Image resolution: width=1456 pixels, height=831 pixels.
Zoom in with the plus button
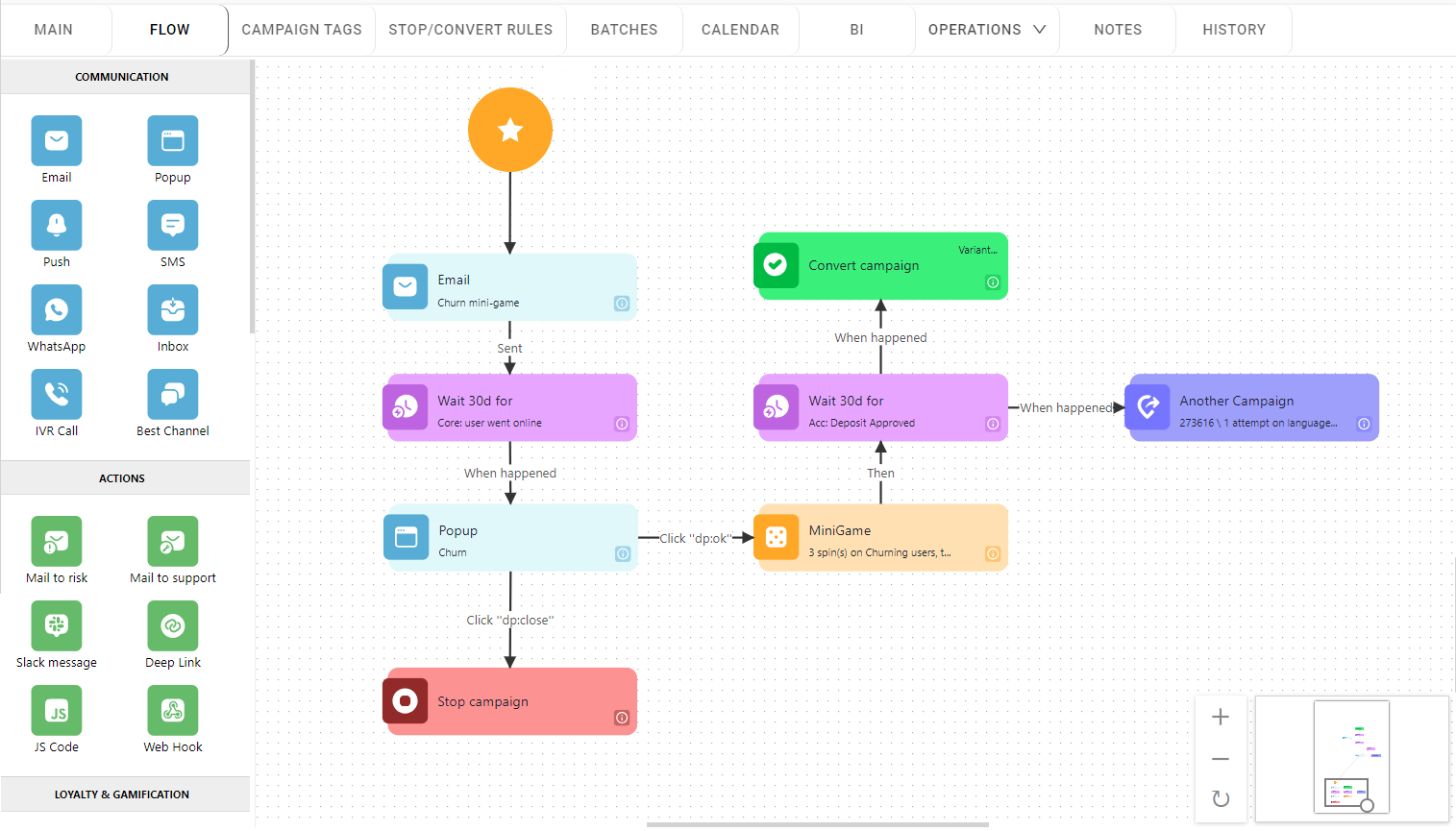pos(1221,717)
